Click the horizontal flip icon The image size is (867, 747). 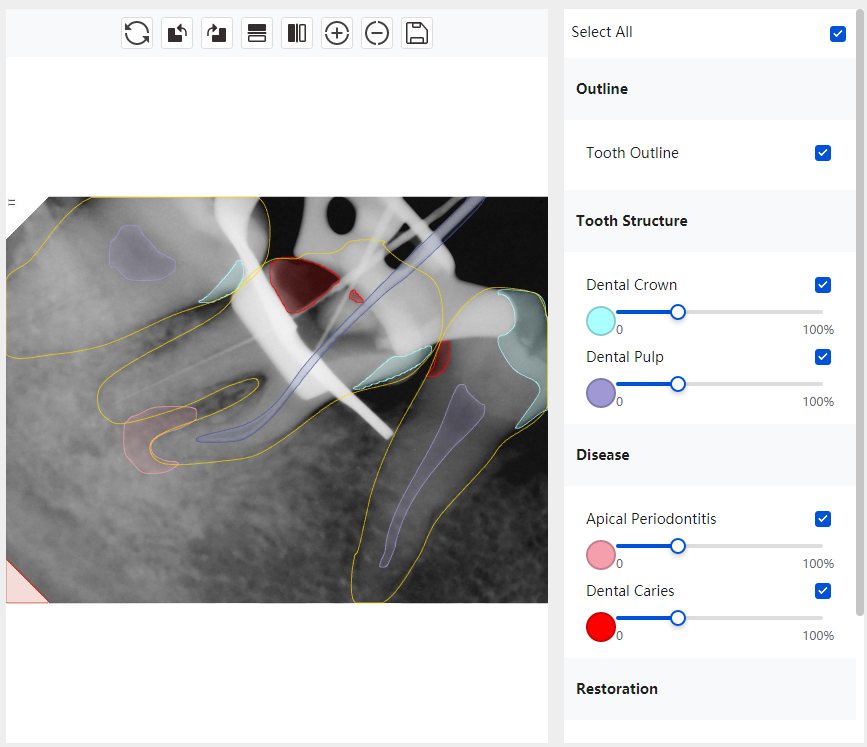click(297, 33)
